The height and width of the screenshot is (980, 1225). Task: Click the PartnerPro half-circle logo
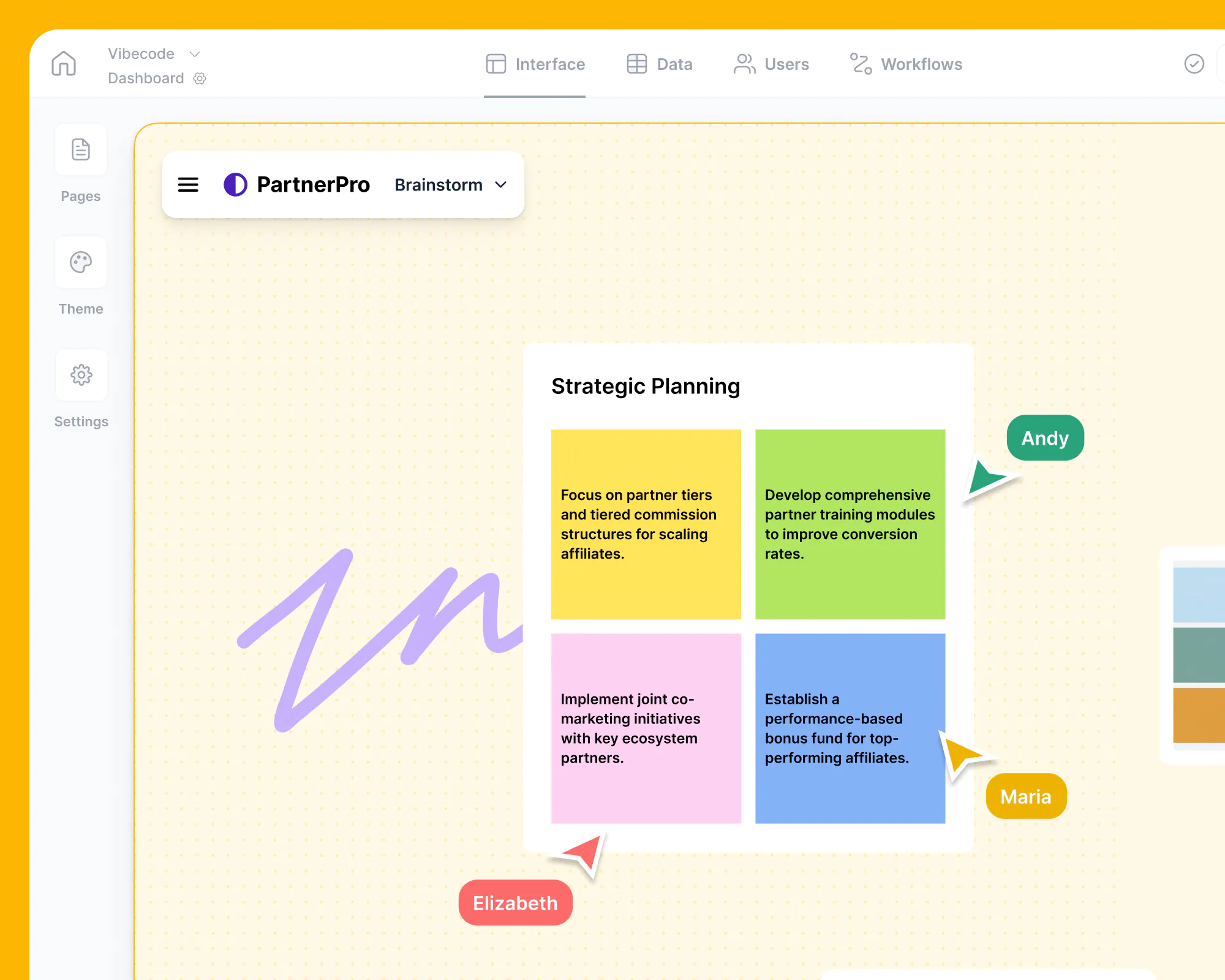[x=235, y=184]
